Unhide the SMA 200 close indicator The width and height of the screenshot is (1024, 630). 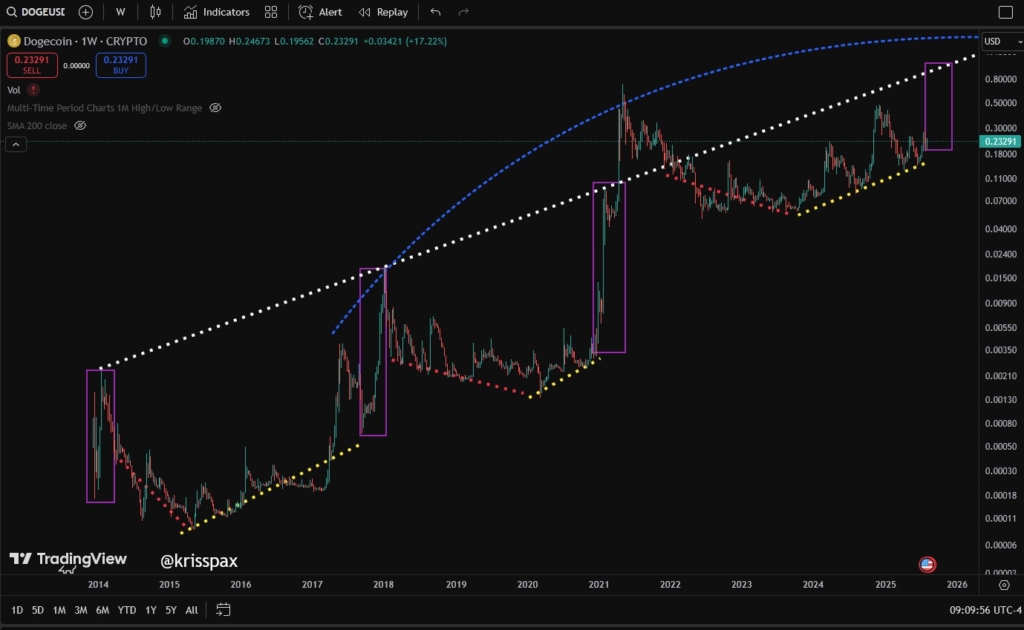pyautogui.click(x=80, y=125)
